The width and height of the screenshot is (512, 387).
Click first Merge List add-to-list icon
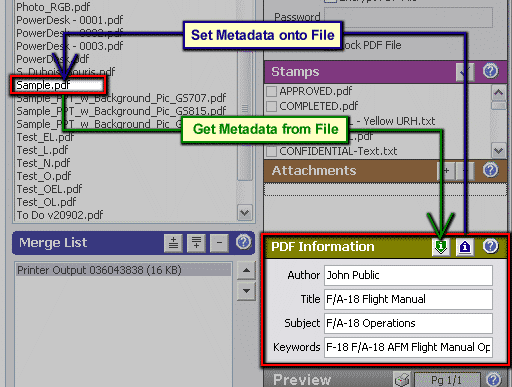pos(173,243)
